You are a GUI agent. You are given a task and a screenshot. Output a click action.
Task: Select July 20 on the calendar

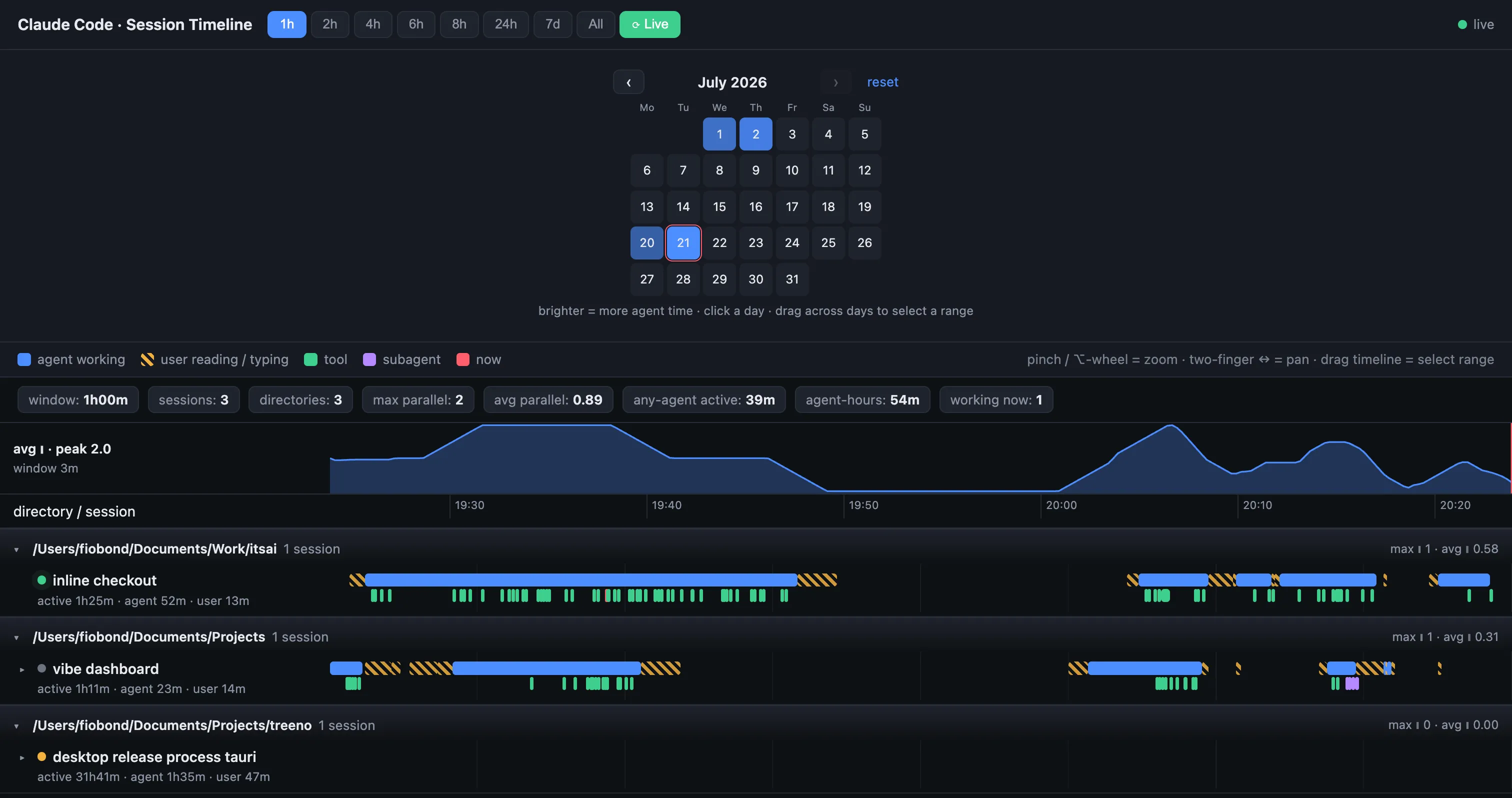(x=647, y=242)
